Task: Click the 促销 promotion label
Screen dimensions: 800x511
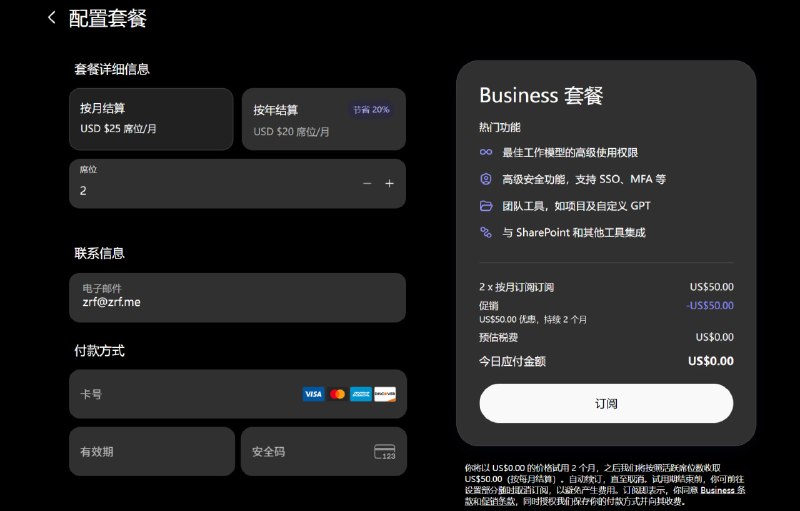Action: click(x=488, y=306)
